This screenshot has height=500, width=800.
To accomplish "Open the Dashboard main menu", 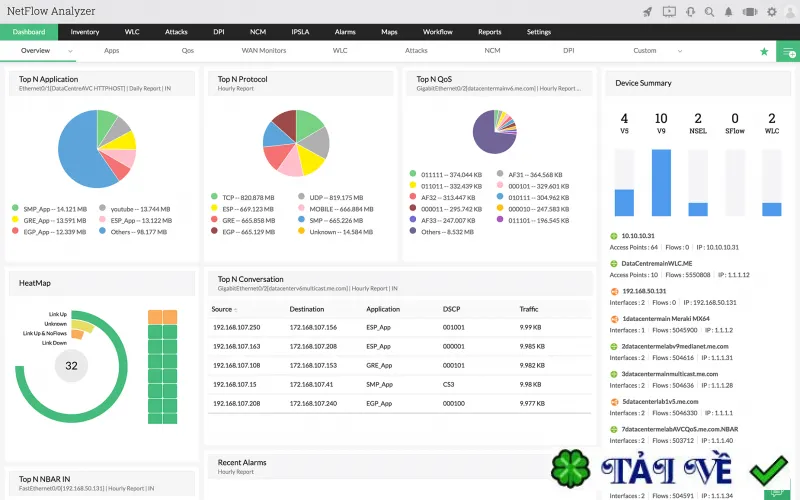I will tap(29, 32).
